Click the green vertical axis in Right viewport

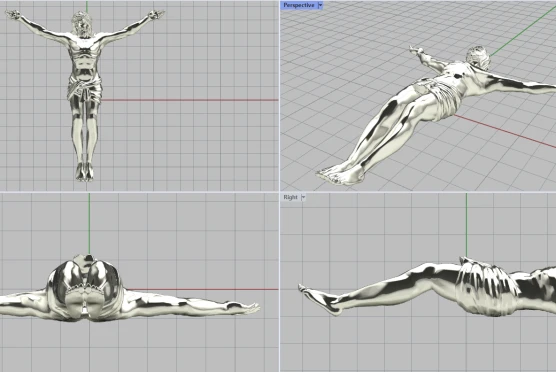click(466, 226)
